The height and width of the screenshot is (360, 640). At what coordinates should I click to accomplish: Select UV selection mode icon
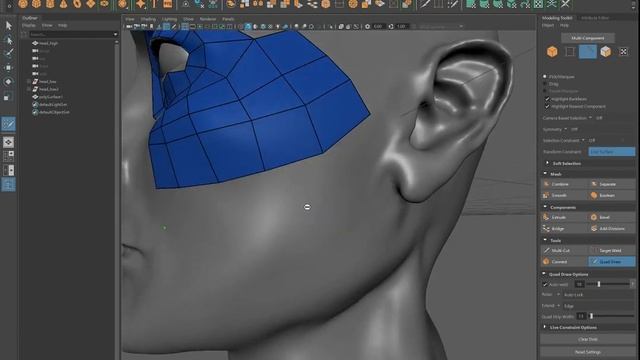point(623,52)
